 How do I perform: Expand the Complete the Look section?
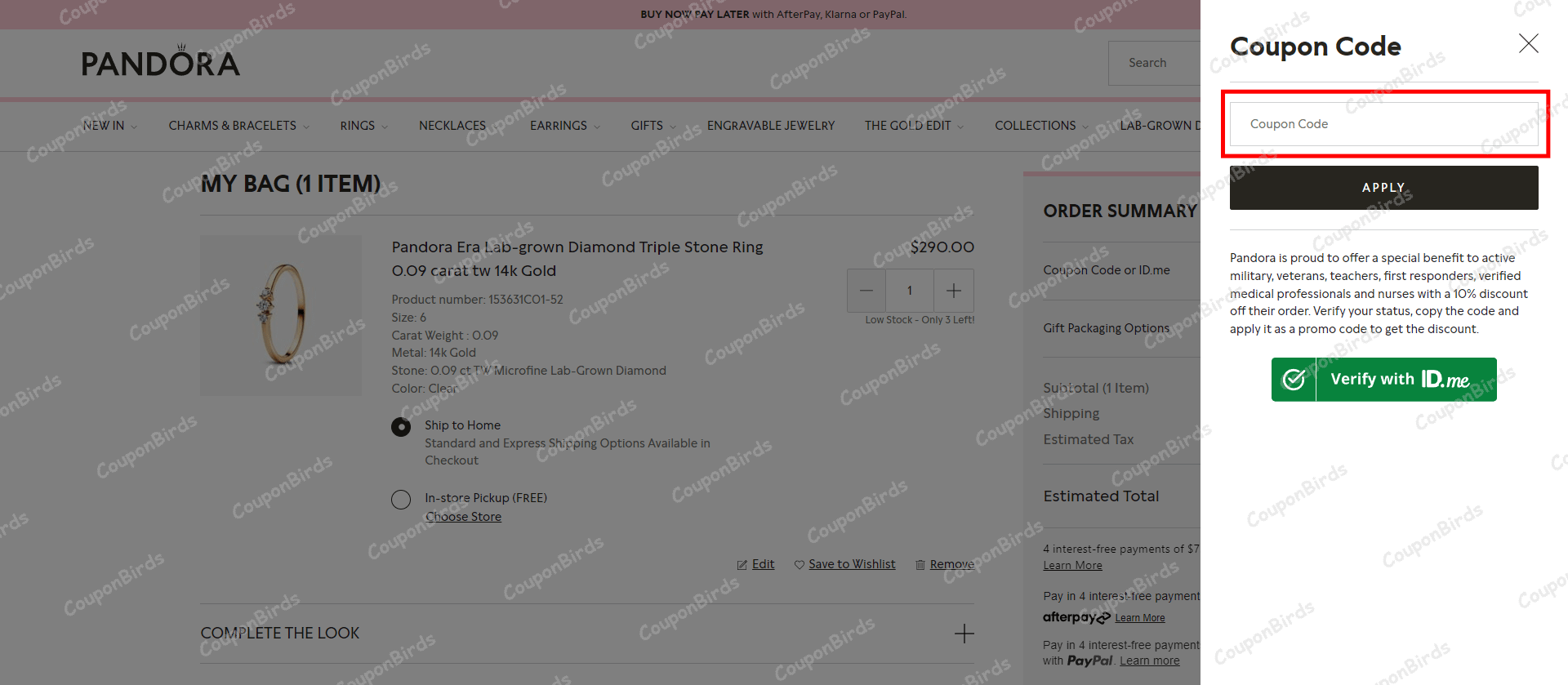click(x=964, y=634)
